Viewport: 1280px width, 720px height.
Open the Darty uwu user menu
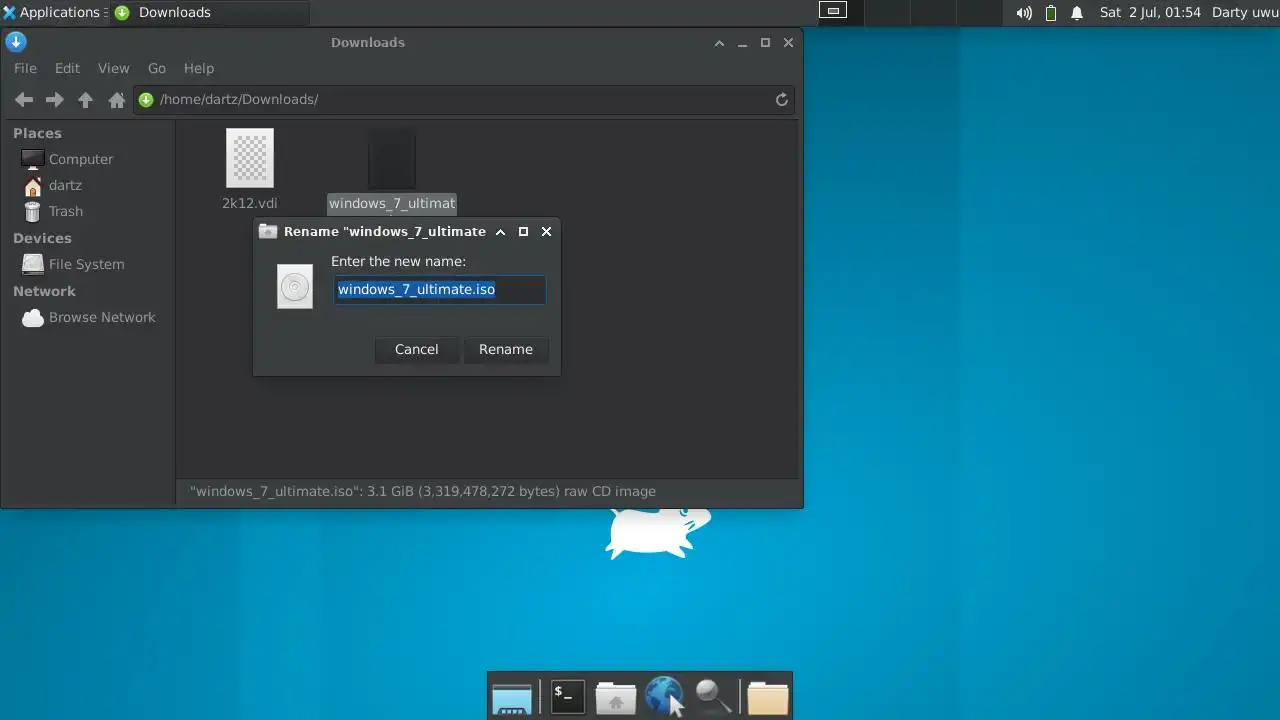coord(1245,12)
